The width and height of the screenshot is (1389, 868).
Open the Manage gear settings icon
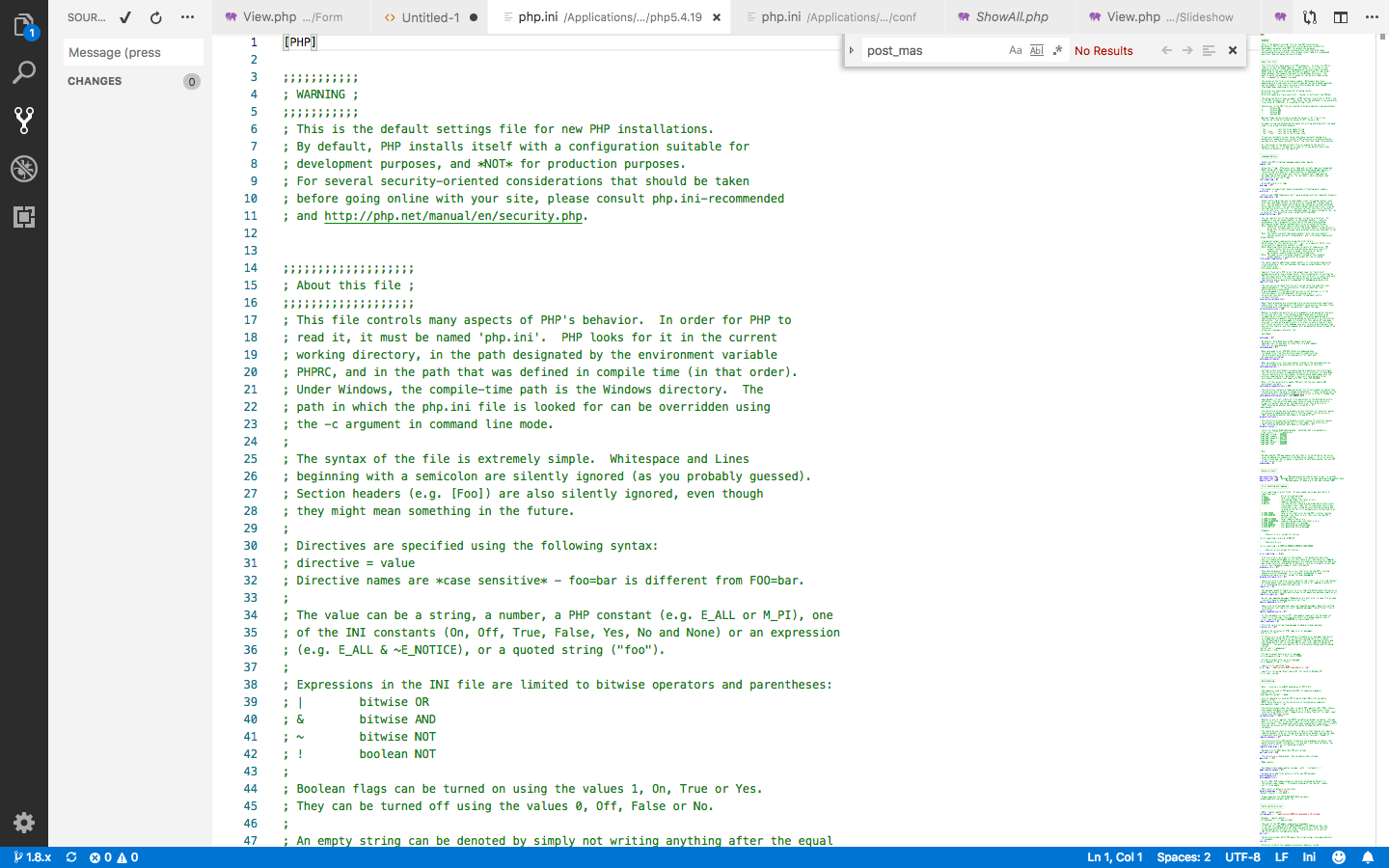coord(24,823)
